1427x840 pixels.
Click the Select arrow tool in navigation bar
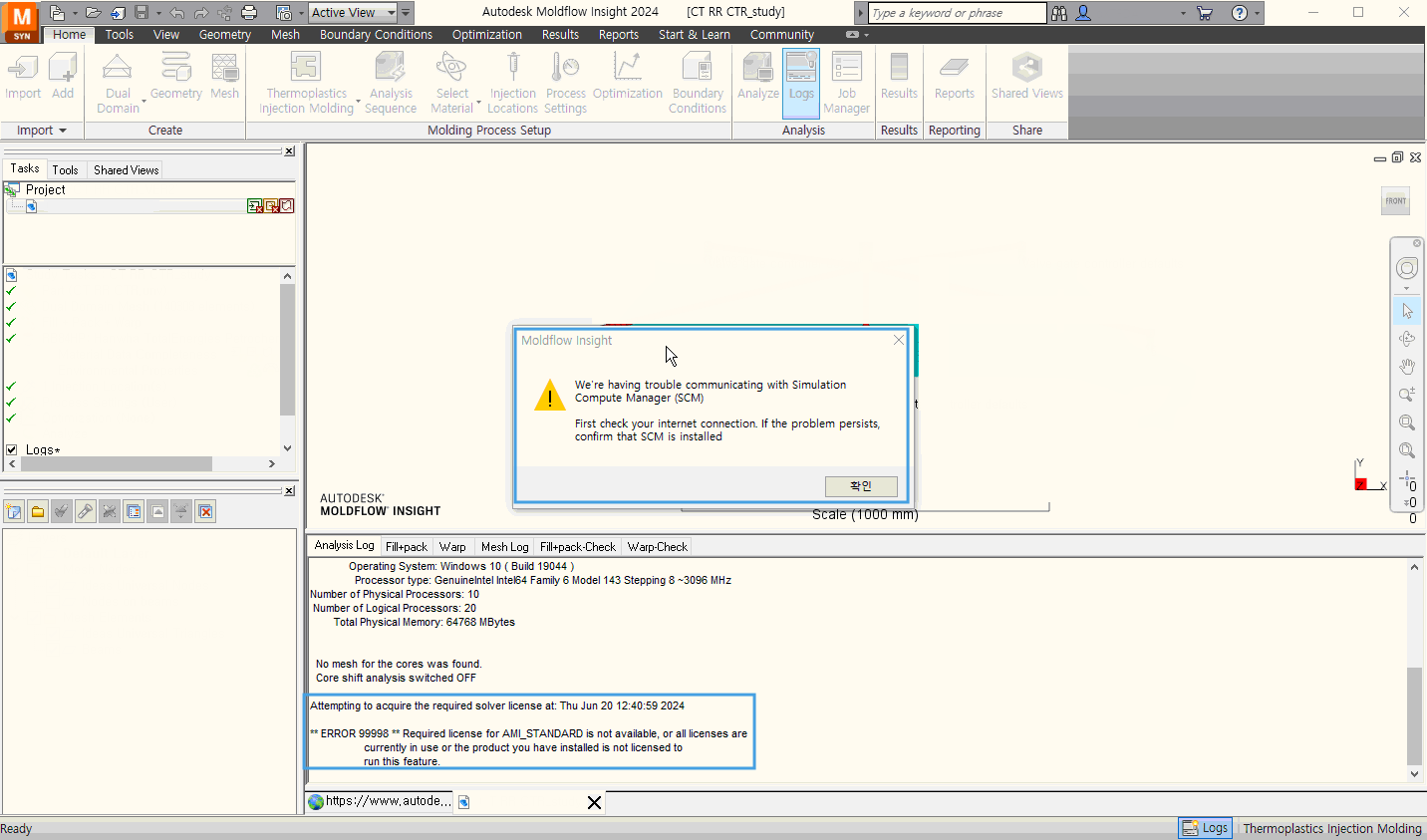pyautogui.click(x=1407, y=311)
